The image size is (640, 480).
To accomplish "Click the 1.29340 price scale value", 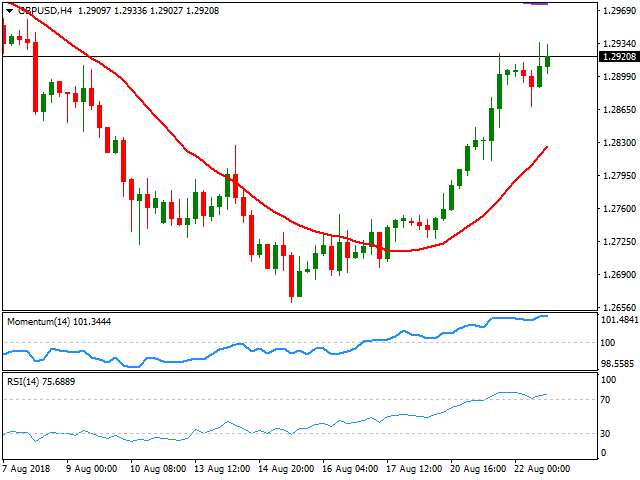I will pyautogui.click(x=620, y=43).
